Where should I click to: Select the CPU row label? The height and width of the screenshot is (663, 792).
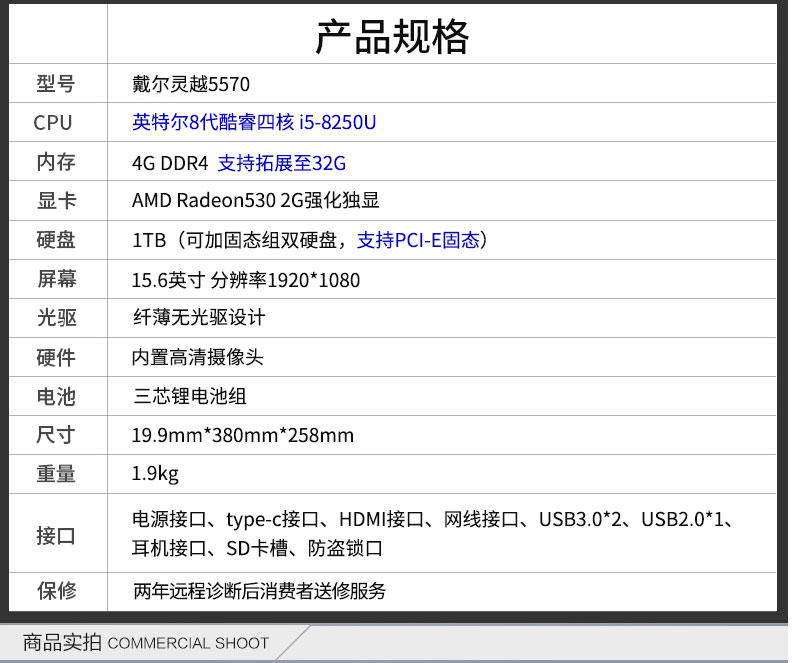tap(53, 123)
